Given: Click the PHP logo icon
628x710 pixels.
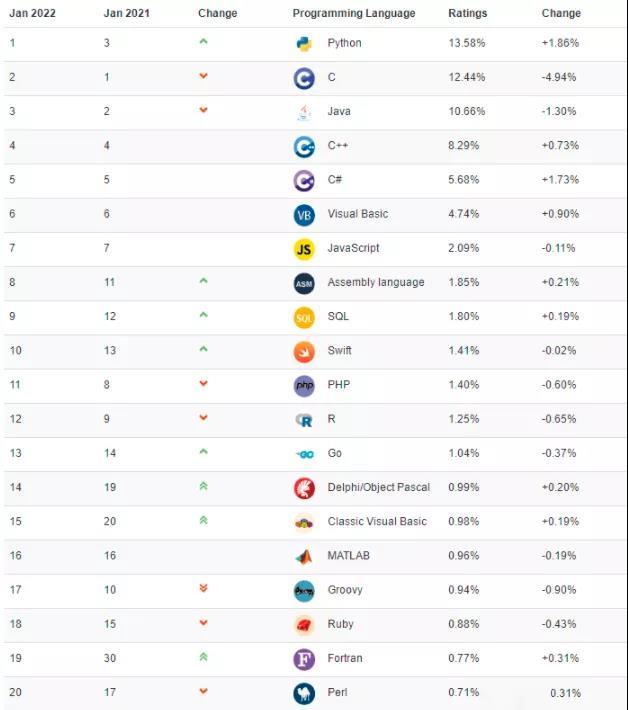Looking at the screenshot, I should (x=304, y=385).
